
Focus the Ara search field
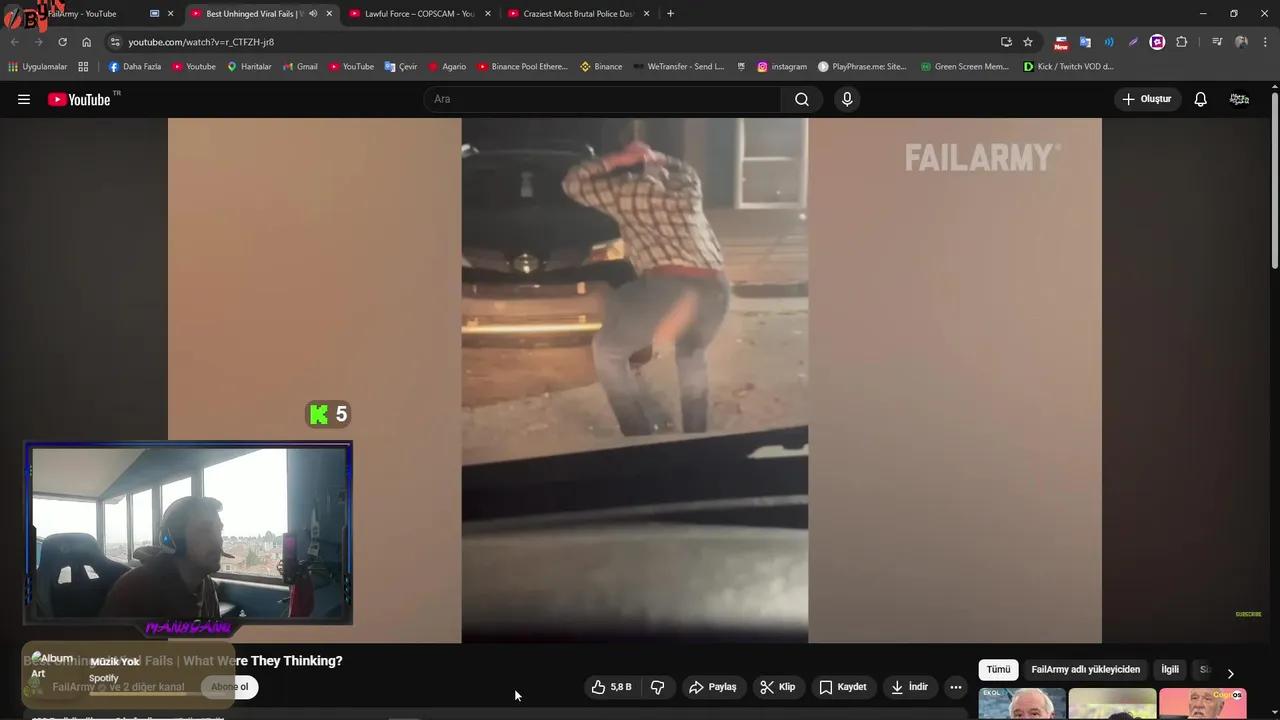[603, 99]
